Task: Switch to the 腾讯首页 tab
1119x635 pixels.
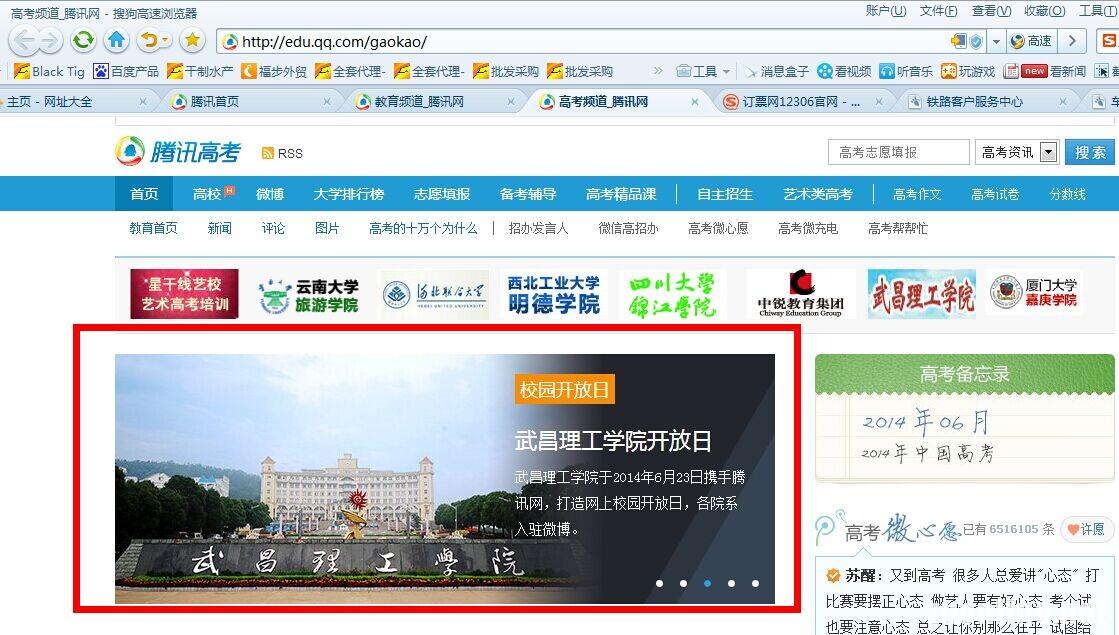Action: [x=214, y=101]
